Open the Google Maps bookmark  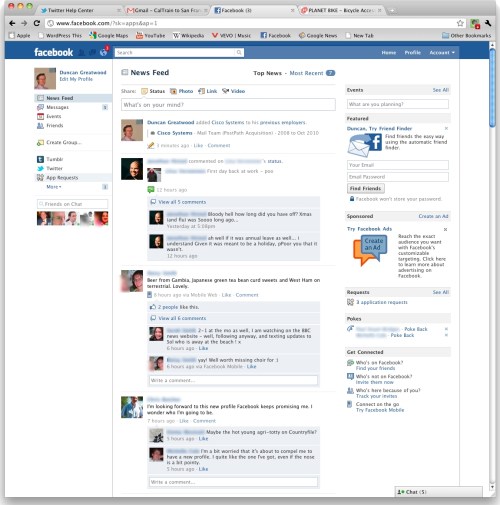[x=108, y=35]
